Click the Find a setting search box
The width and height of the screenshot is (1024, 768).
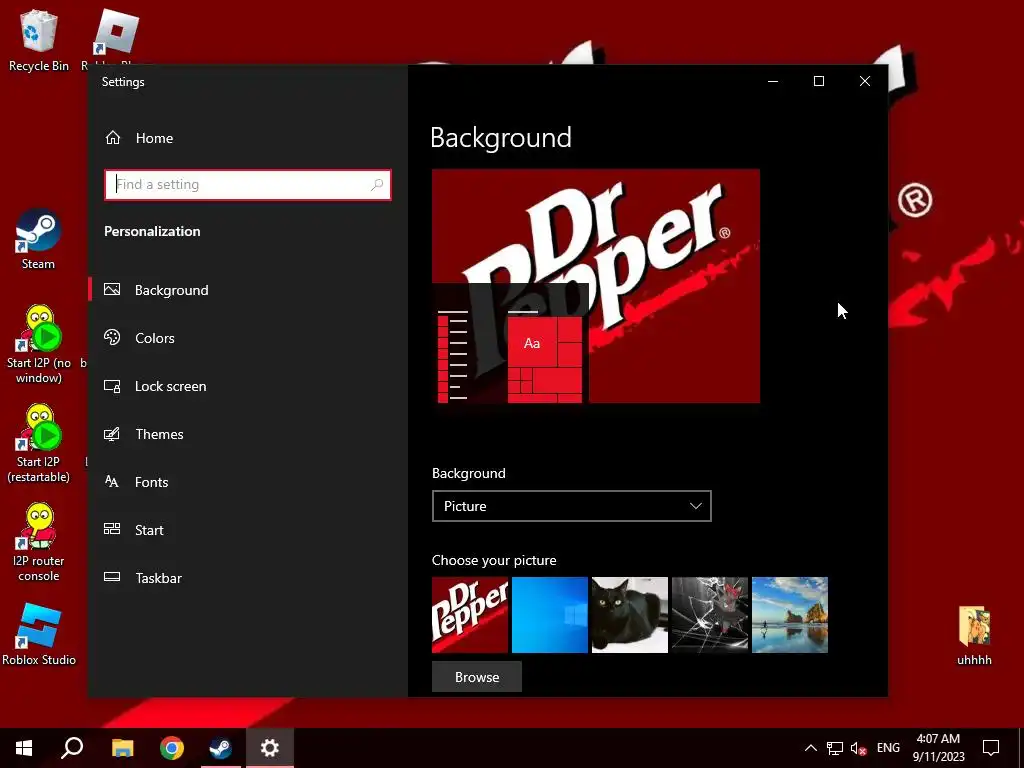point(248,185)
